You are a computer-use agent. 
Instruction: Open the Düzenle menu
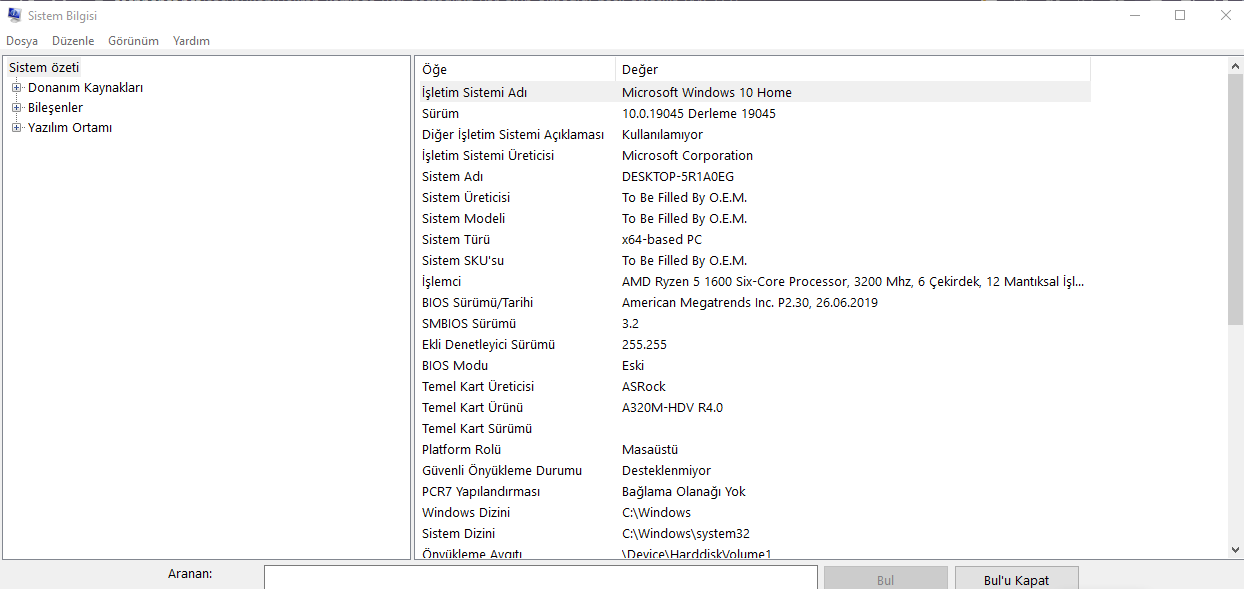[73, 41]
